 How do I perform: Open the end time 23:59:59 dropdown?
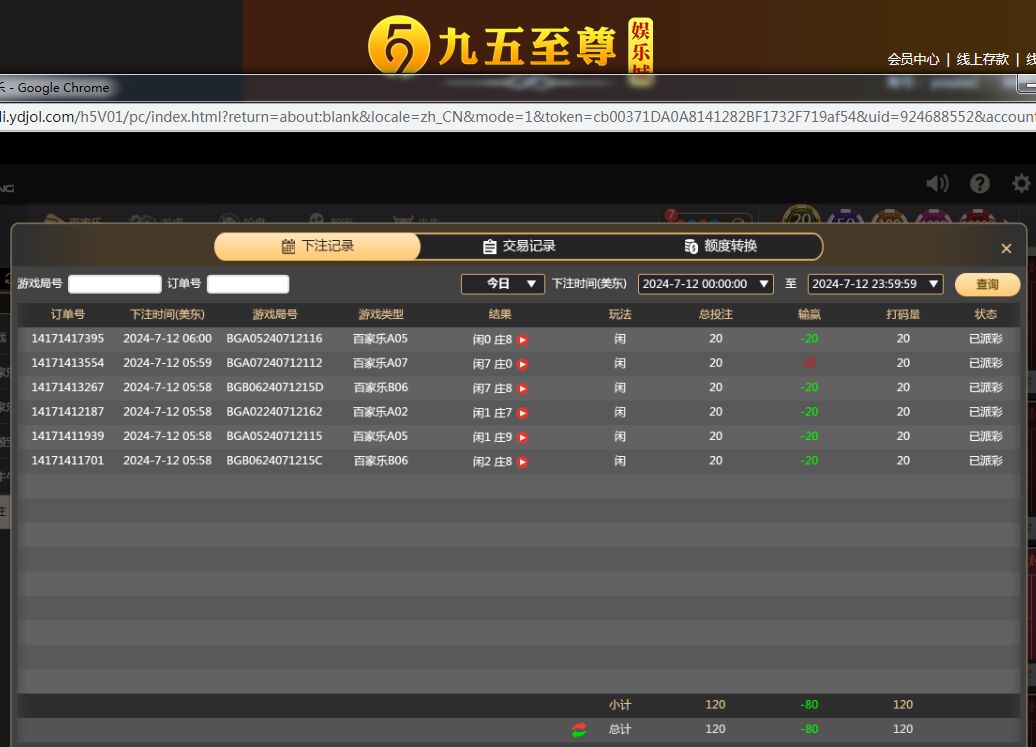click(875, 284)
